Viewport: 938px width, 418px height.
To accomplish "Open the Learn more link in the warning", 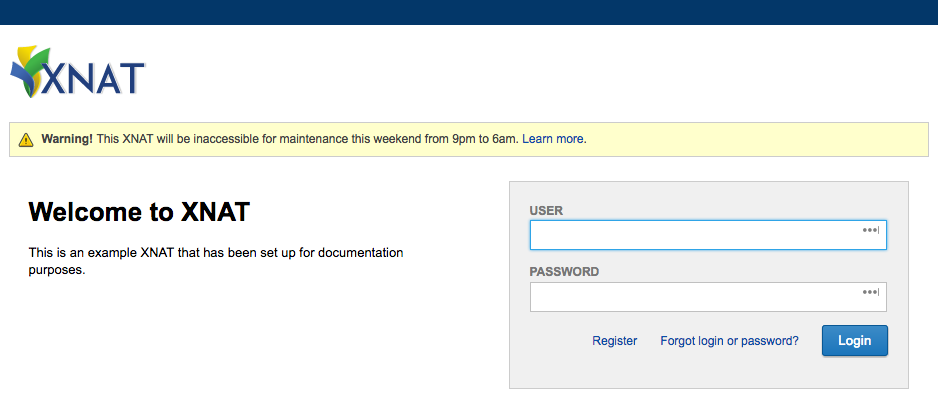I will click(x=553, y=139).
